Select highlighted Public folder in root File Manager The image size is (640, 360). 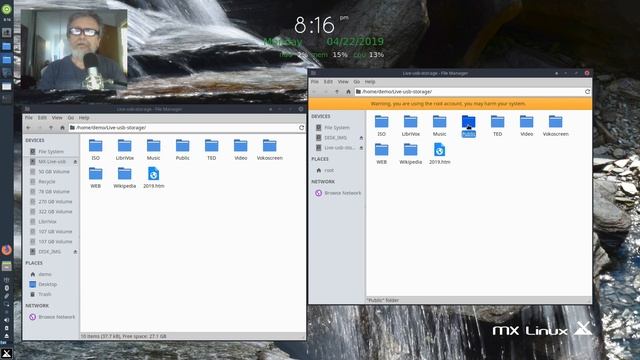click(x=469, y=125)
